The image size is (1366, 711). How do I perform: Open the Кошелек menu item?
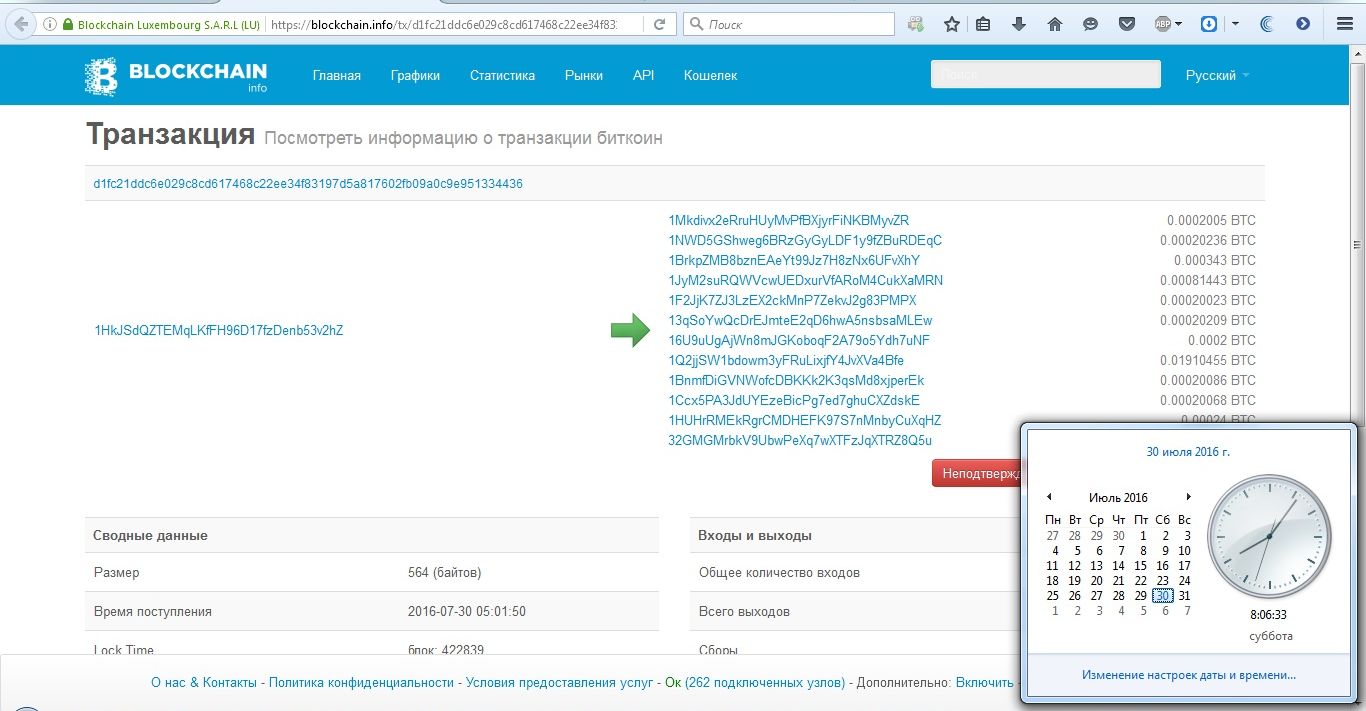710,75
